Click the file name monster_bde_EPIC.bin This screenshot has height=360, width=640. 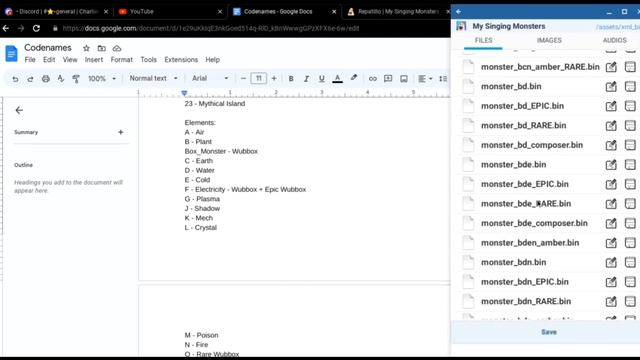coord(524,184)
